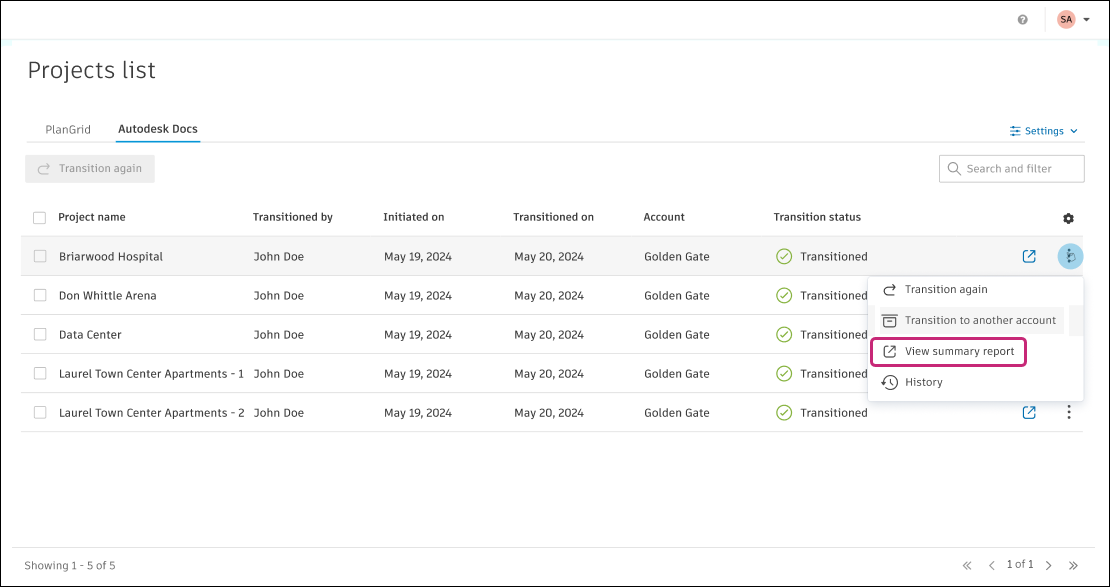Go to the first page of results

tap(967, 566)
